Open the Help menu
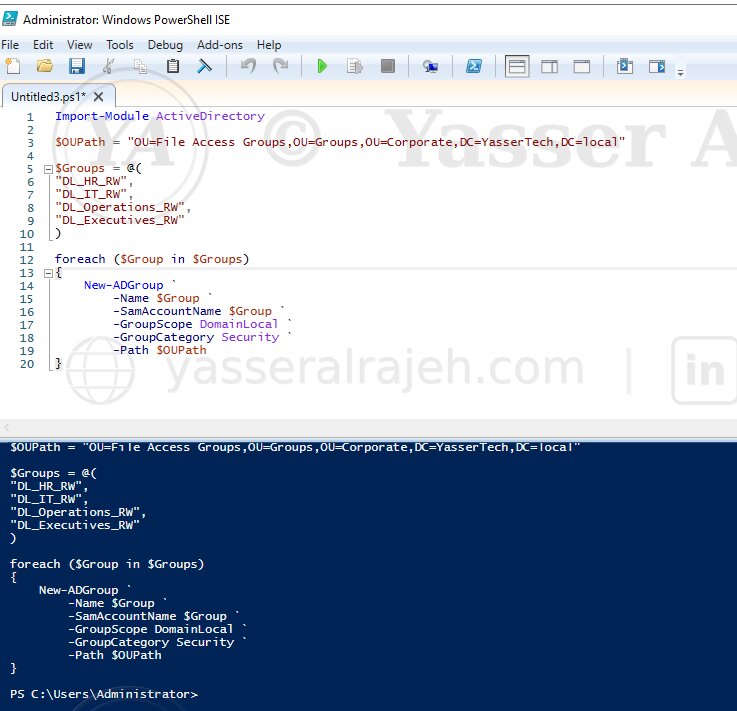 pyautogui.click(x=269, y=45)
